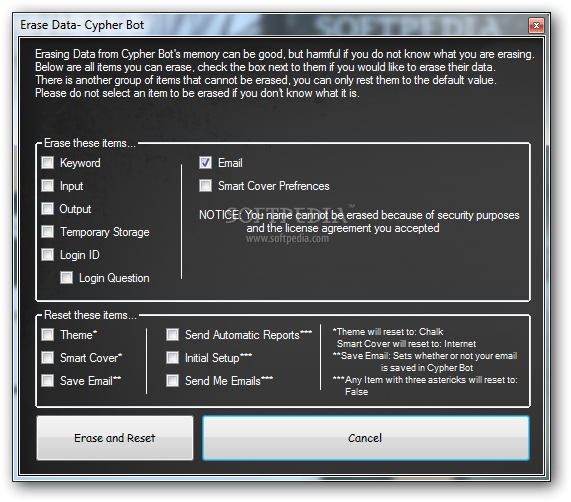Viewport: 571px width, 502px height.
Task: Click the NOTICE text about name erasure
Action: (x=359, y=222)
